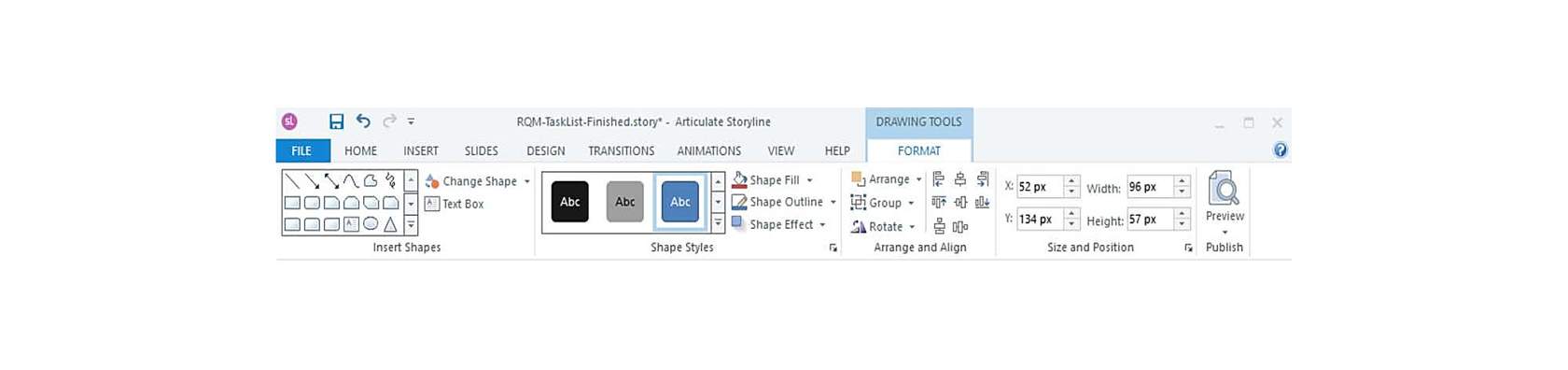This screenshot has width=1568, height=370.
Task: Open the Help question mark icon
Action: click(x=1280, y=149)
